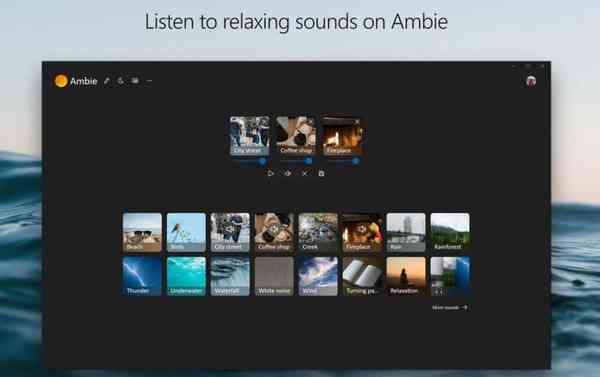This screenshot has width=600, height=377.
Task: Play the Rainforest sound
Action: pyautogui.click(x=450, y=232)
